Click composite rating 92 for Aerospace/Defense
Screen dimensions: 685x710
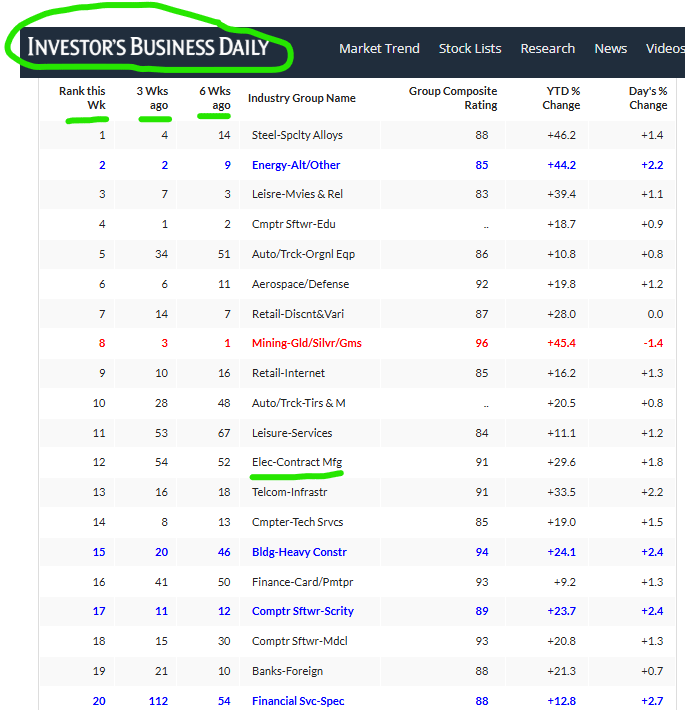click(482, 284)
